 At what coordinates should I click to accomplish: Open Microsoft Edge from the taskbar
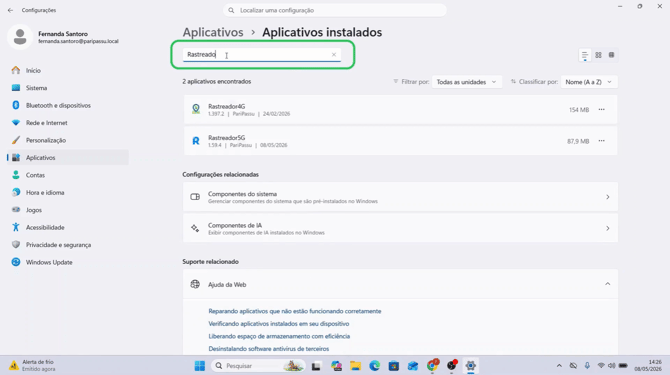[x=374, y=366]
